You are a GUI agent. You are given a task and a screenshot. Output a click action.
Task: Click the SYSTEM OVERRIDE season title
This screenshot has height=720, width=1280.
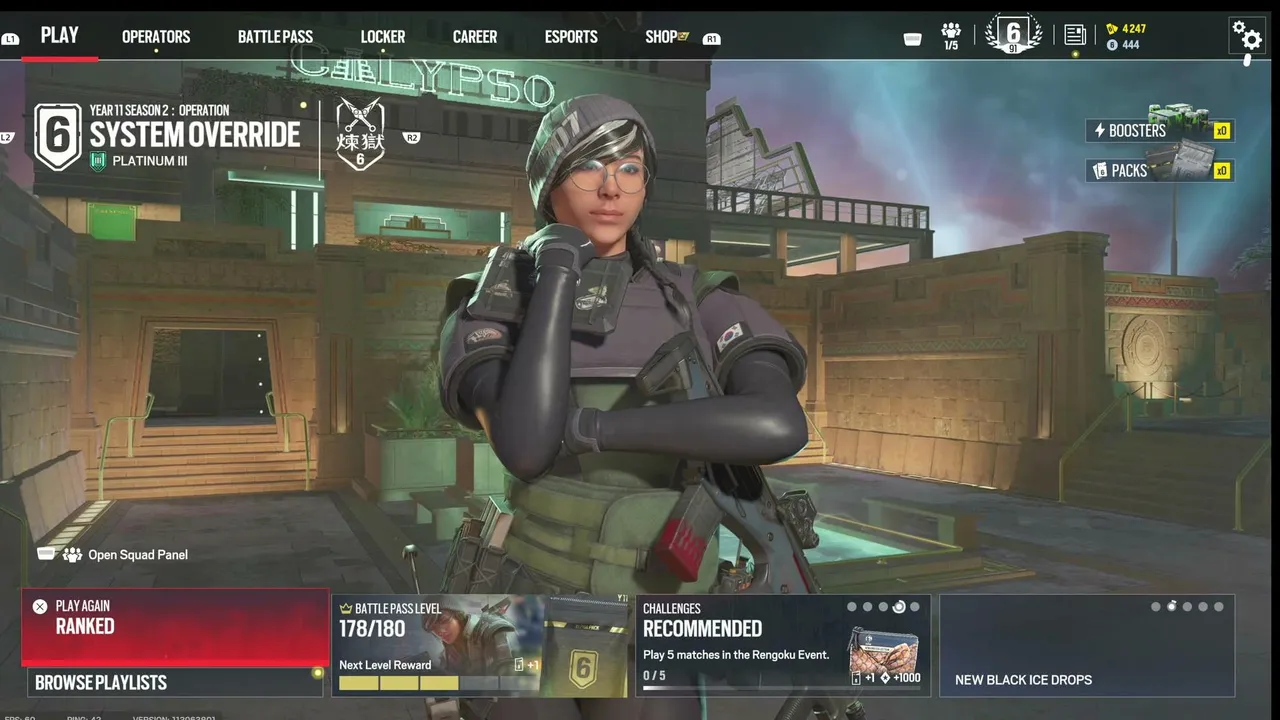point(195,135)
